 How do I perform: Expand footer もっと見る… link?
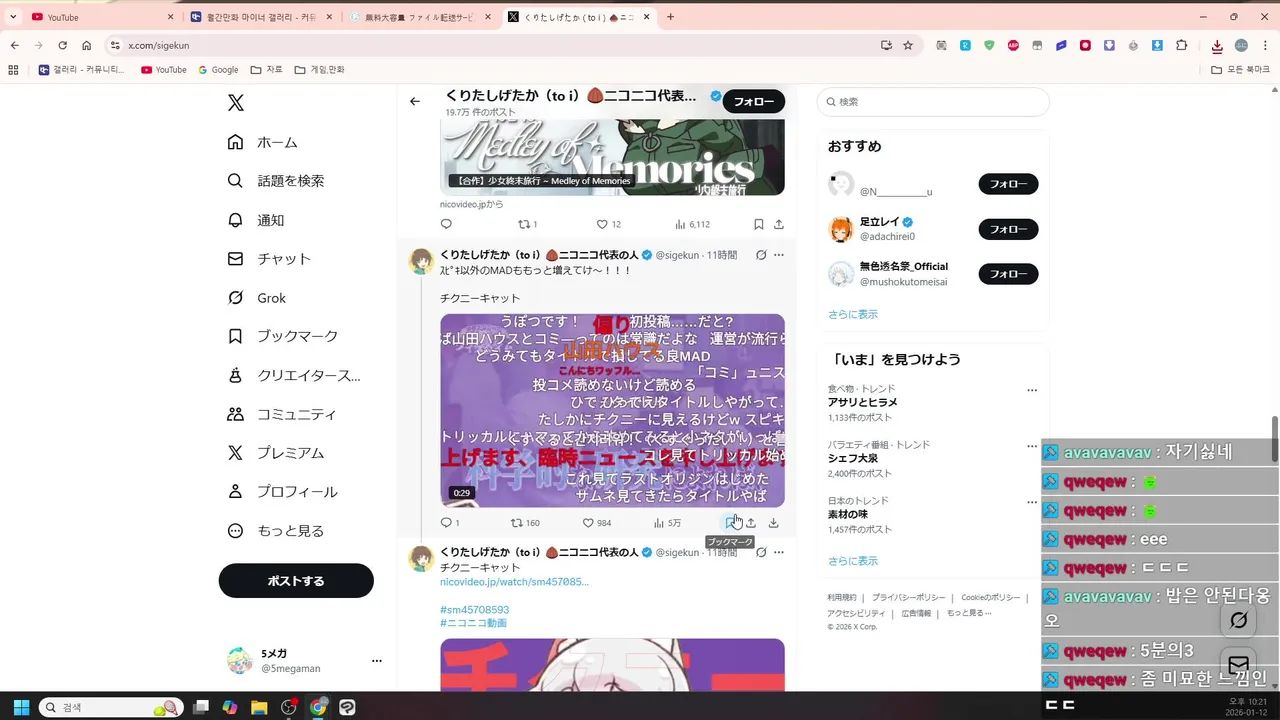[x=969, y=613]
